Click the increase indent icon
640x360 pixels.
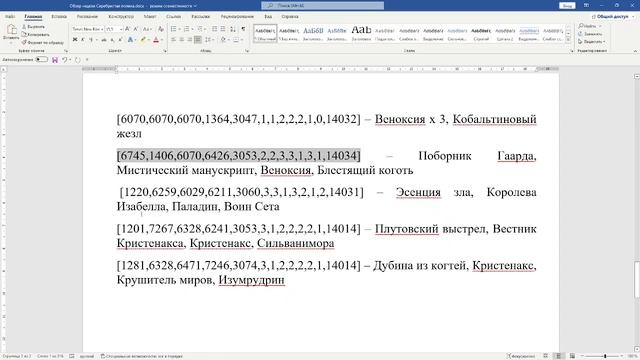[223, 29]
